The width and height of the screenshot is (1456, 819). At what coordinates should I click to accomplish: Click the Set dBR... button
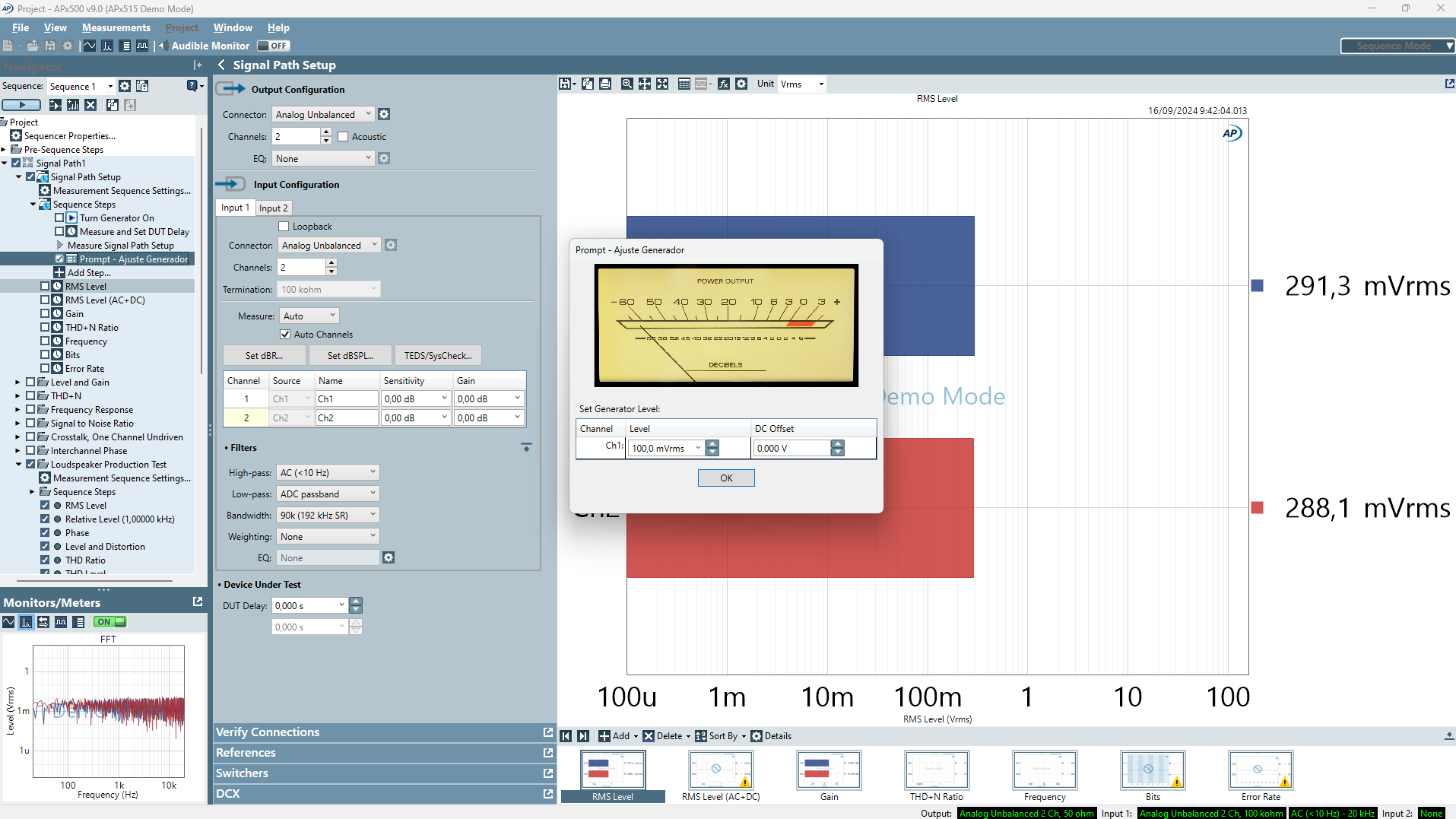264,355
